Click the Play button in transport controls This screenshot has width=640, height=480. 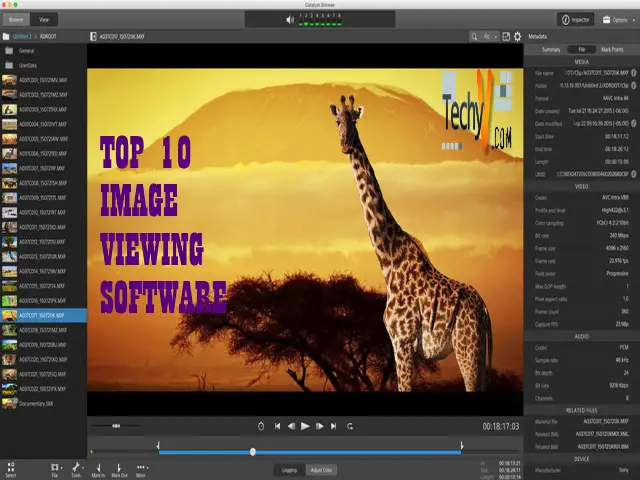tap(305, 426)
